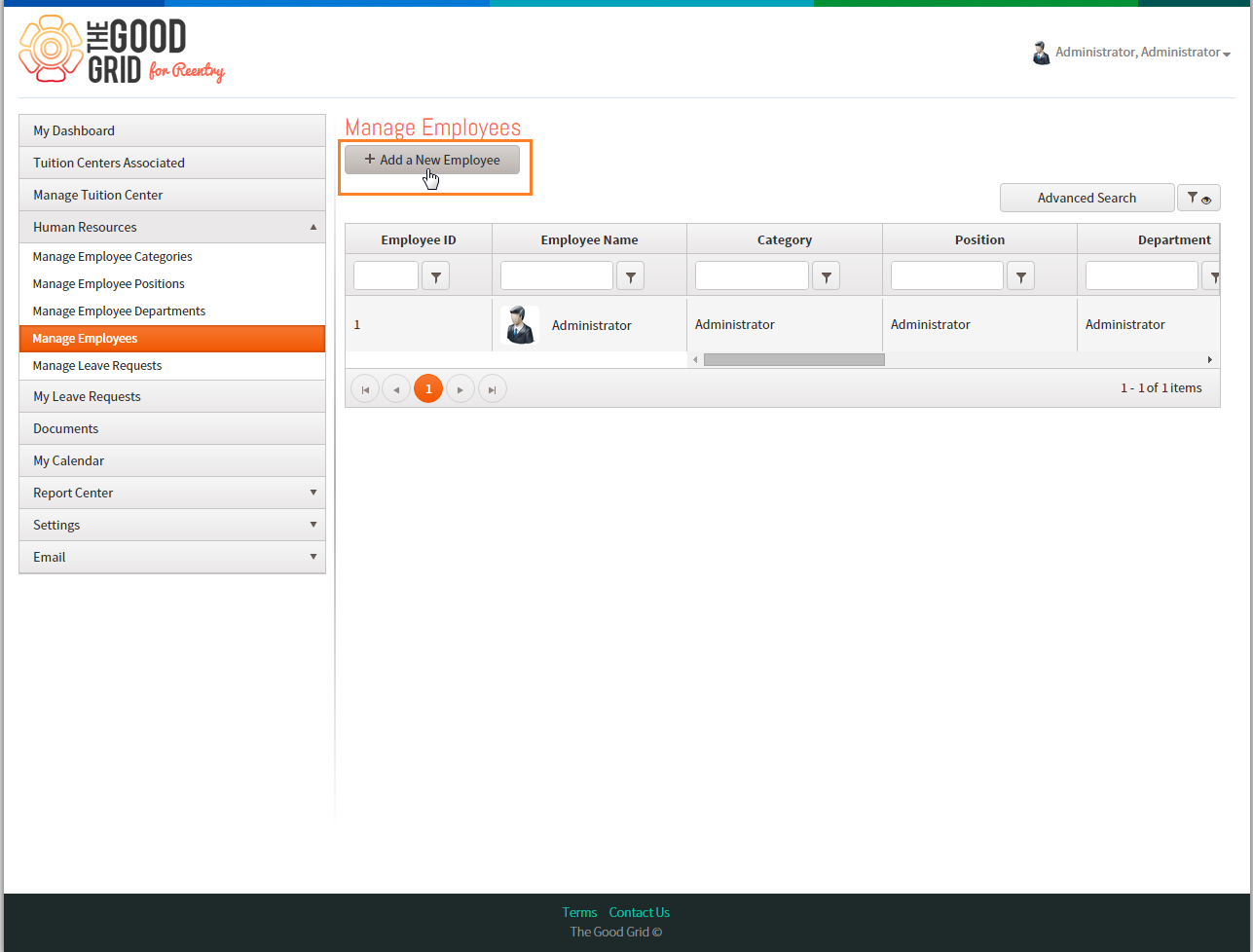This screenshot has height=952, width=1253.
Task: Click the Category column filter funnel icon
Action: 826,276
